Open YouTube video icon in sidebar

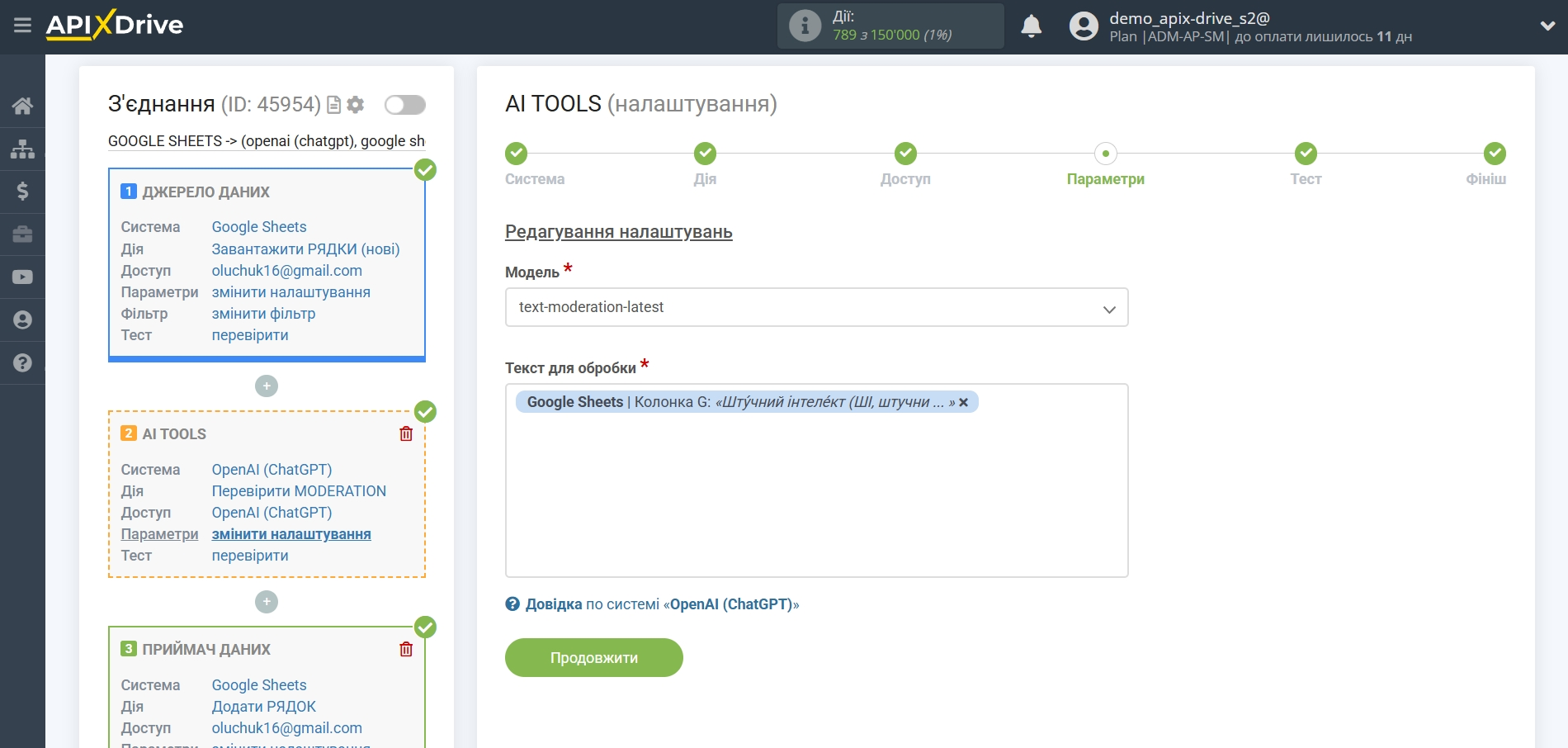tap(22, 277)
